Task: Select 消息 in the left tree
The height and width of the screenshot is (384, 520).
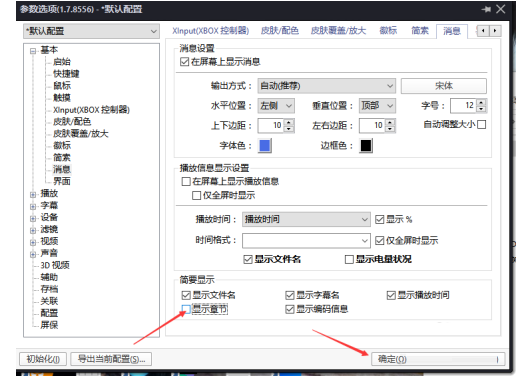Action: pyautogui.click(x=62, y=169)
